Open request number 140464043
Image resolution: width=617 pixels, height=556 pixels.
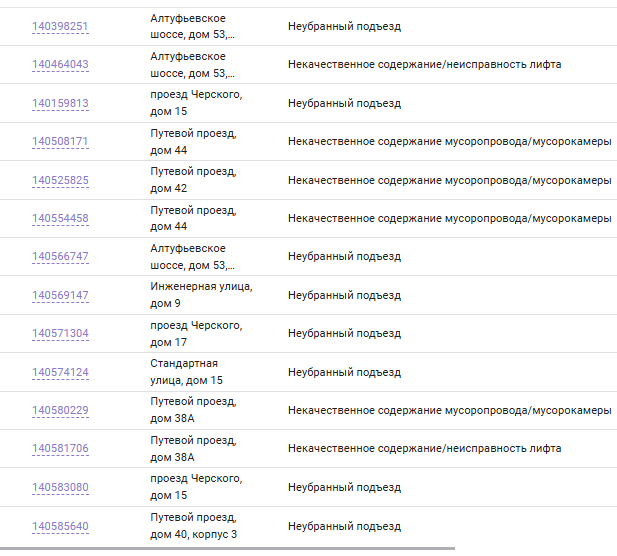(x=60, y=64)
